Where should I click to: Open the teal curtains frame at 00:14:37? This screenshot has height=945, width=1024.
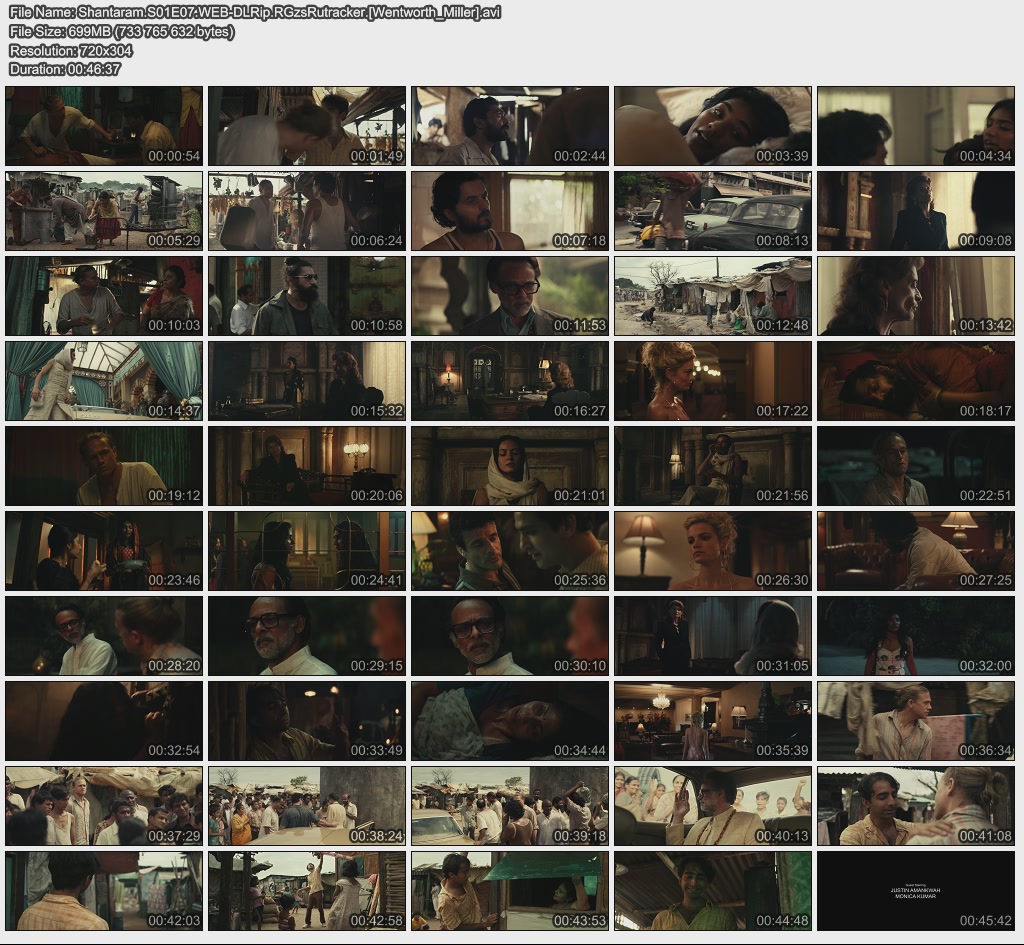(x=104, y=381)
